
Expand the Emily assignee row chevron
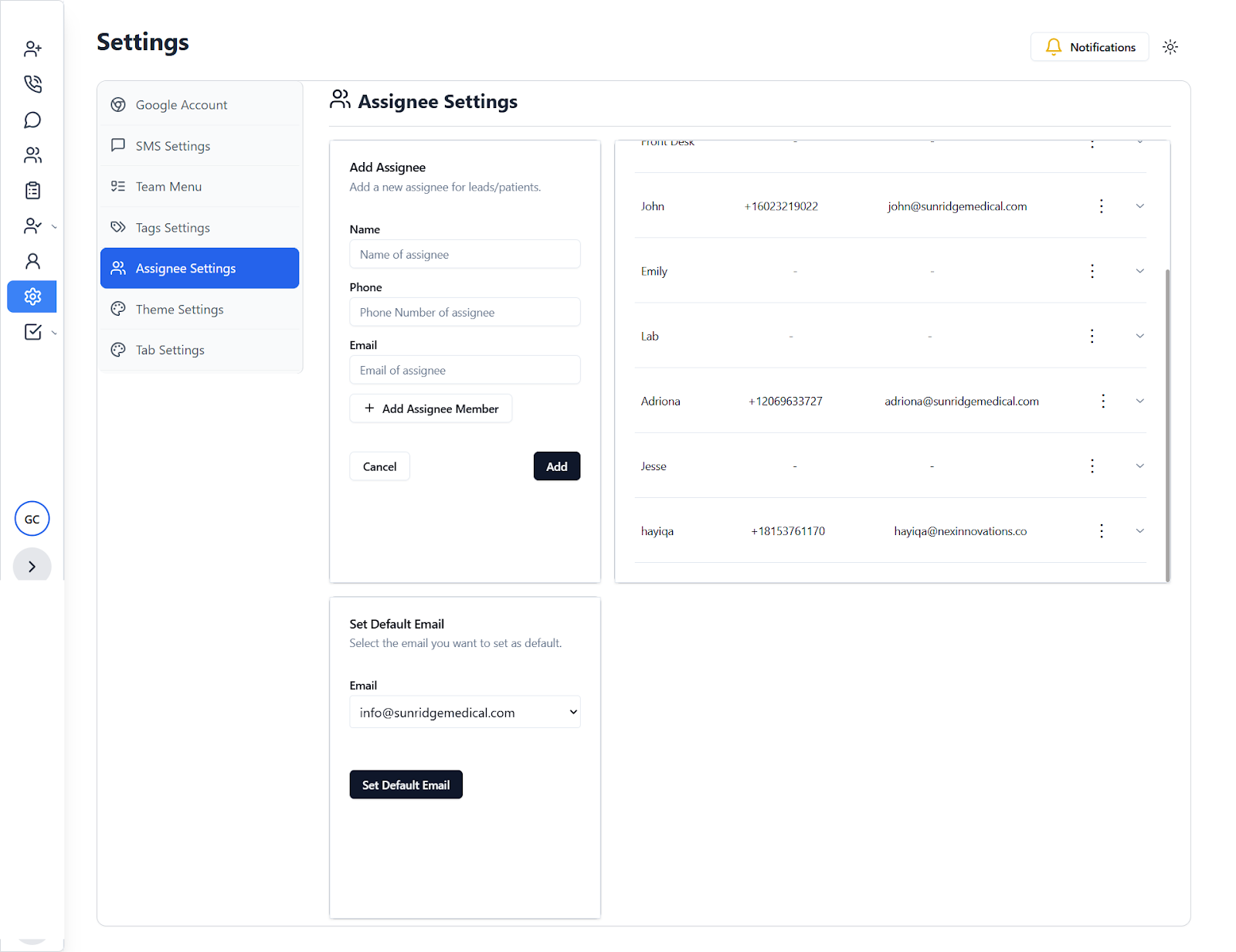(1139, 271)
